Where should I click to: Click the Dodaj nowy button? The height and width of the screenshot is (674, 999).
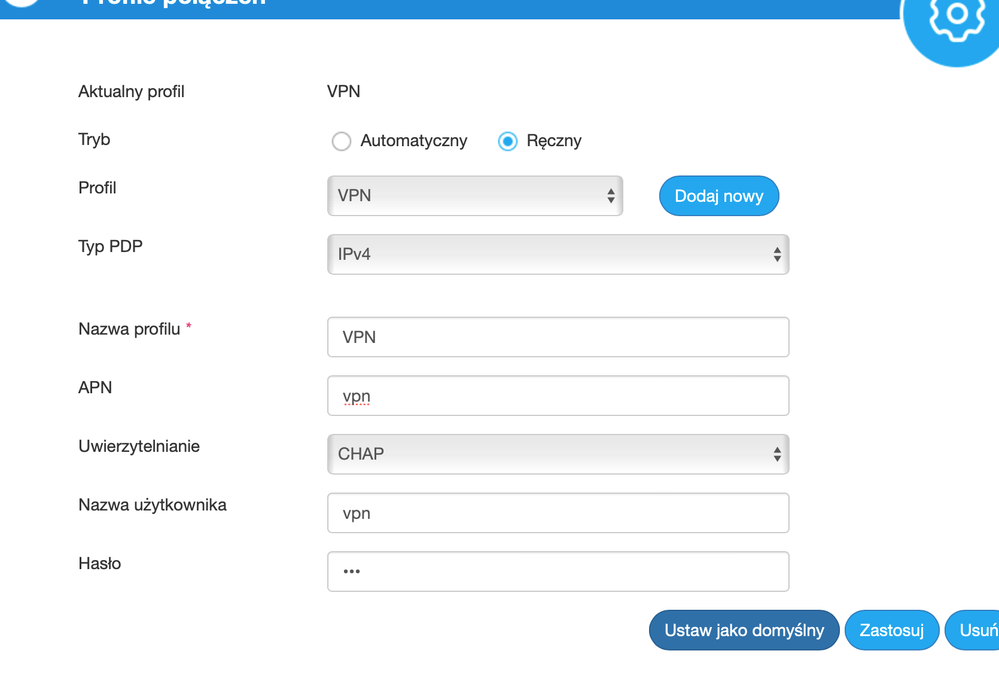coord(719,196)
